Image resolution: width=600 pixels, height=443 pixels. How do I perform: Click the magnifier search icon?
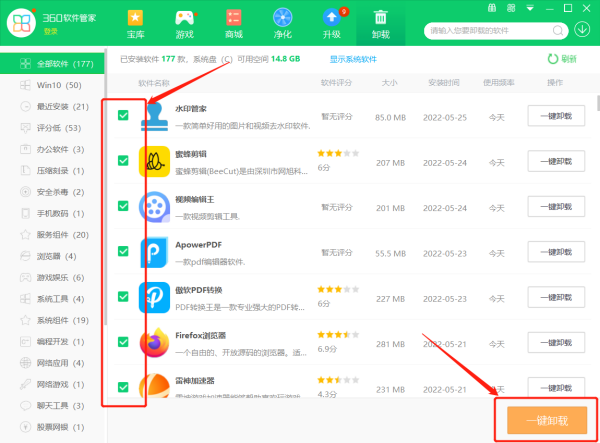[x=558, y=31]
